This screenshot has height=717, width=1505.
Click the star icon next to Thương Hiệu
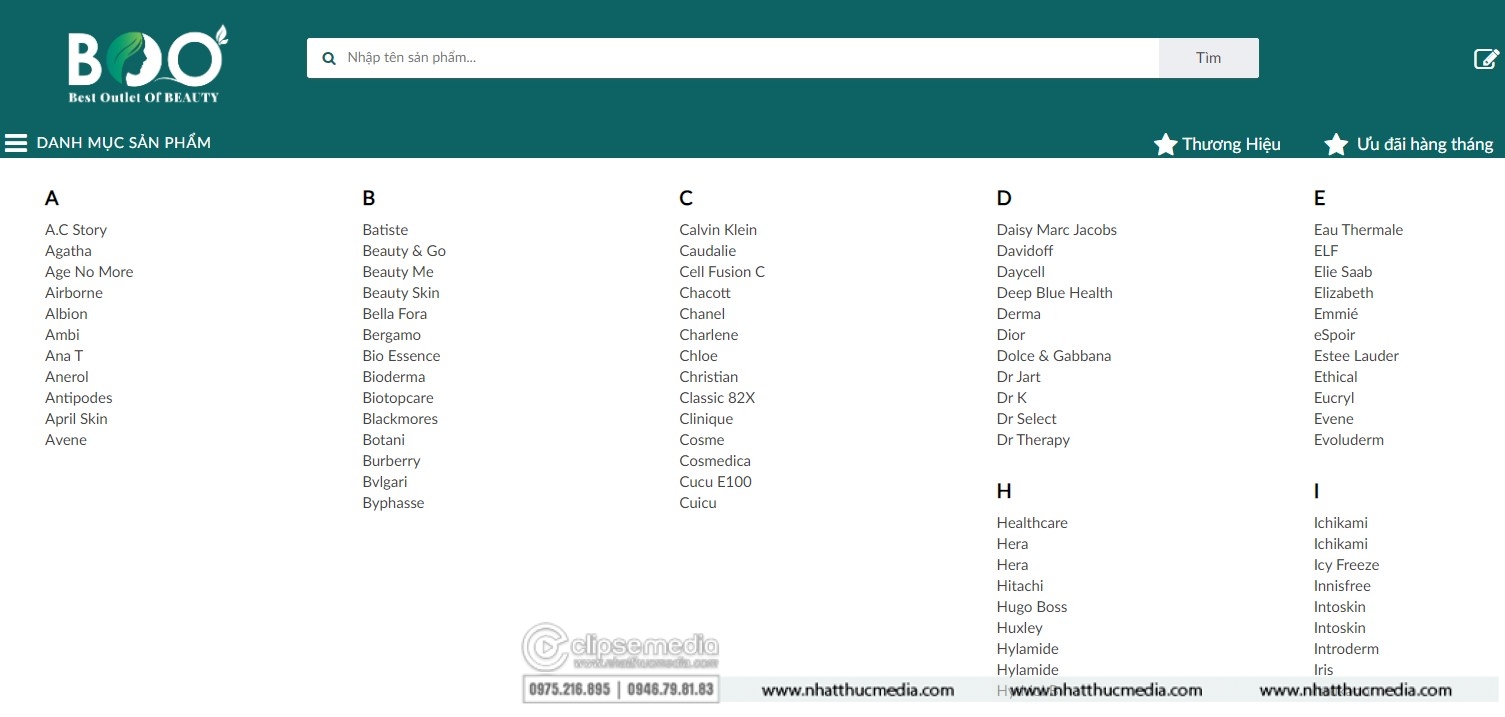pos(1165,145)
